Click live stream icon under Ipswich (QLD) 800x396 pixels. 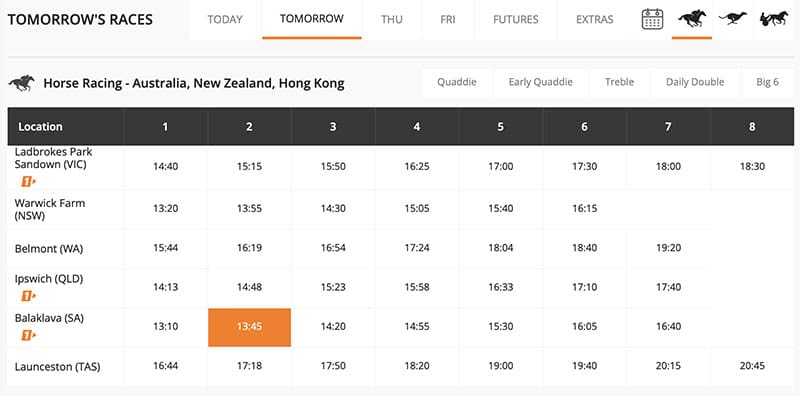29,295
